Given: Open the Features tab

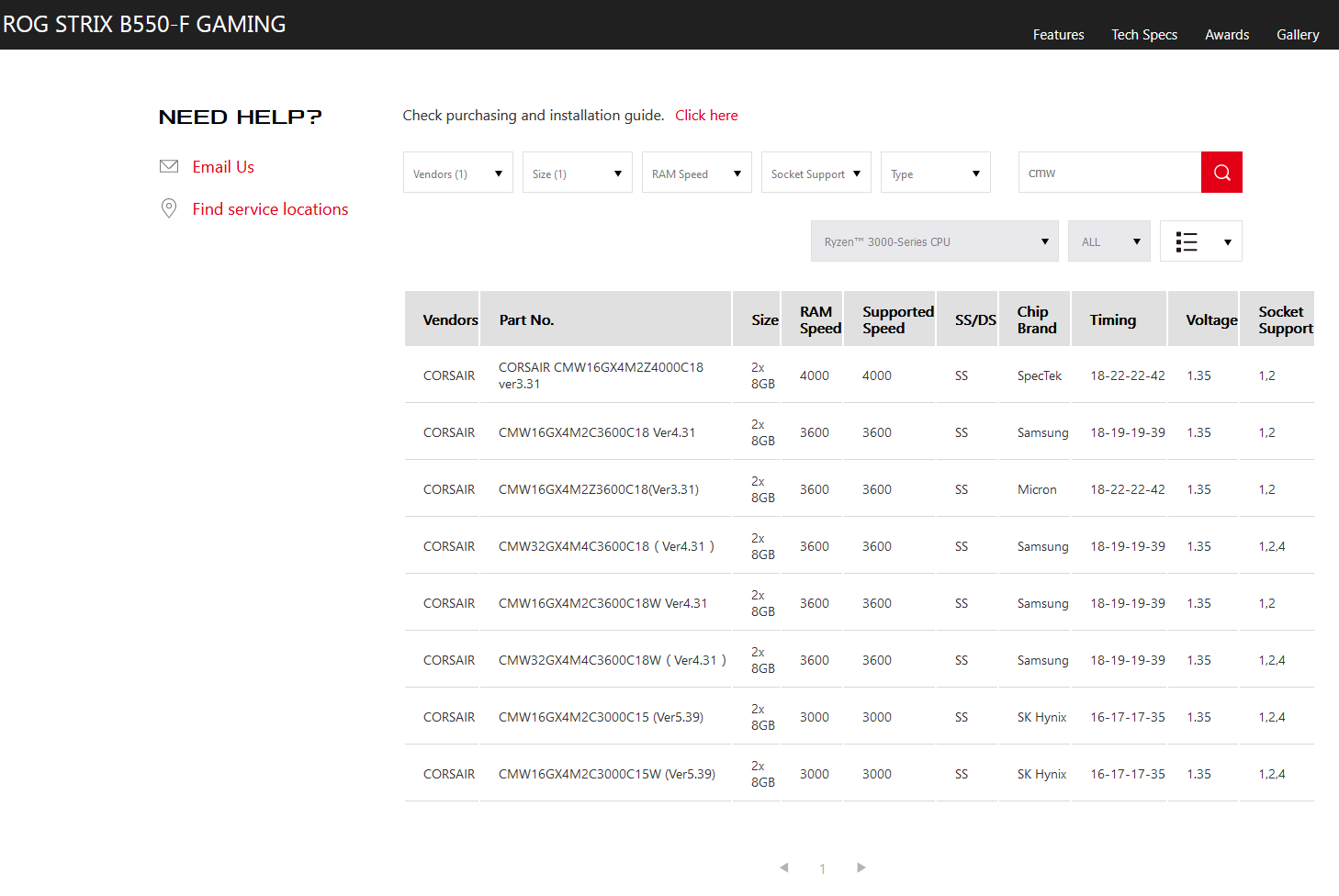Looking at the screenshot, I should [1058, 35].
